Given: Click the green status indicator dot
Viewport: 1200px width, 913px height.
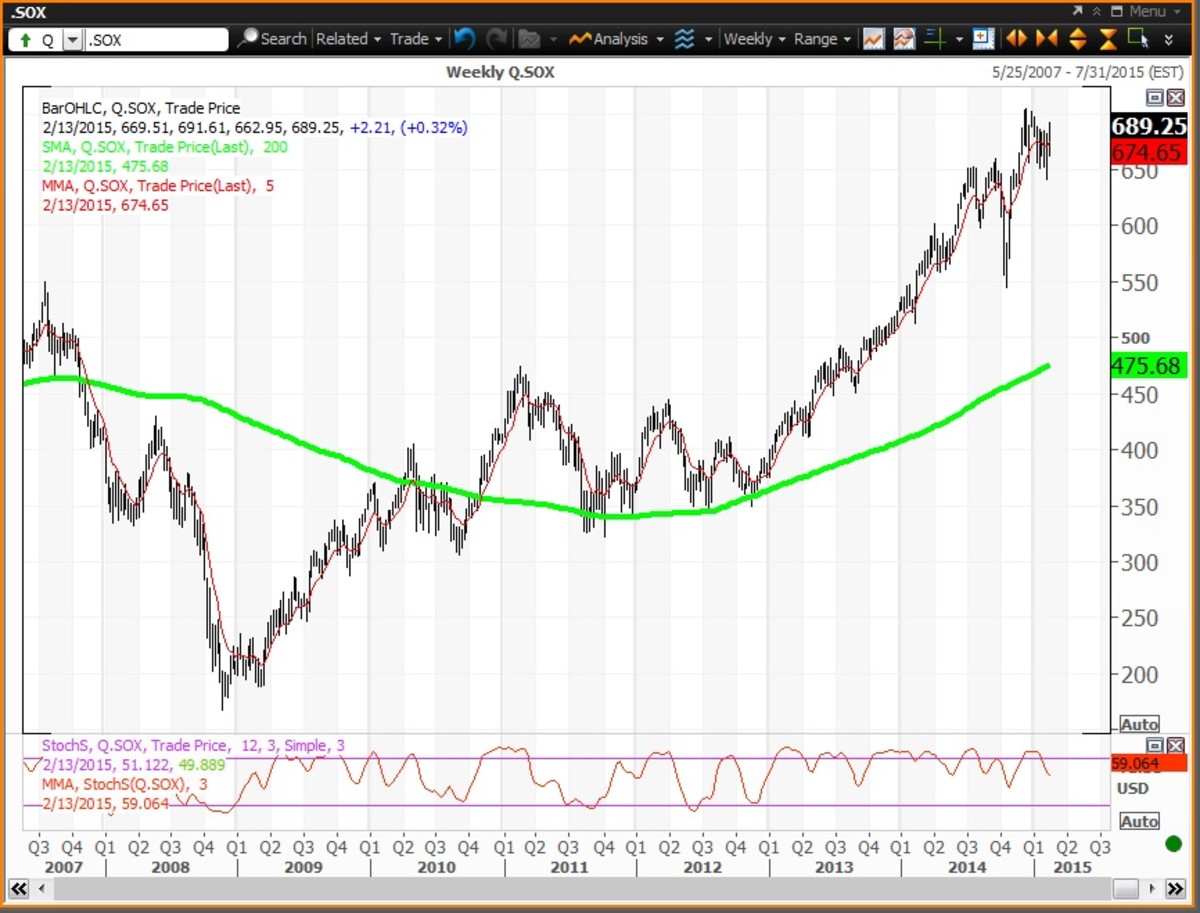Looking at the screenshot, I should coord(1173,844).
